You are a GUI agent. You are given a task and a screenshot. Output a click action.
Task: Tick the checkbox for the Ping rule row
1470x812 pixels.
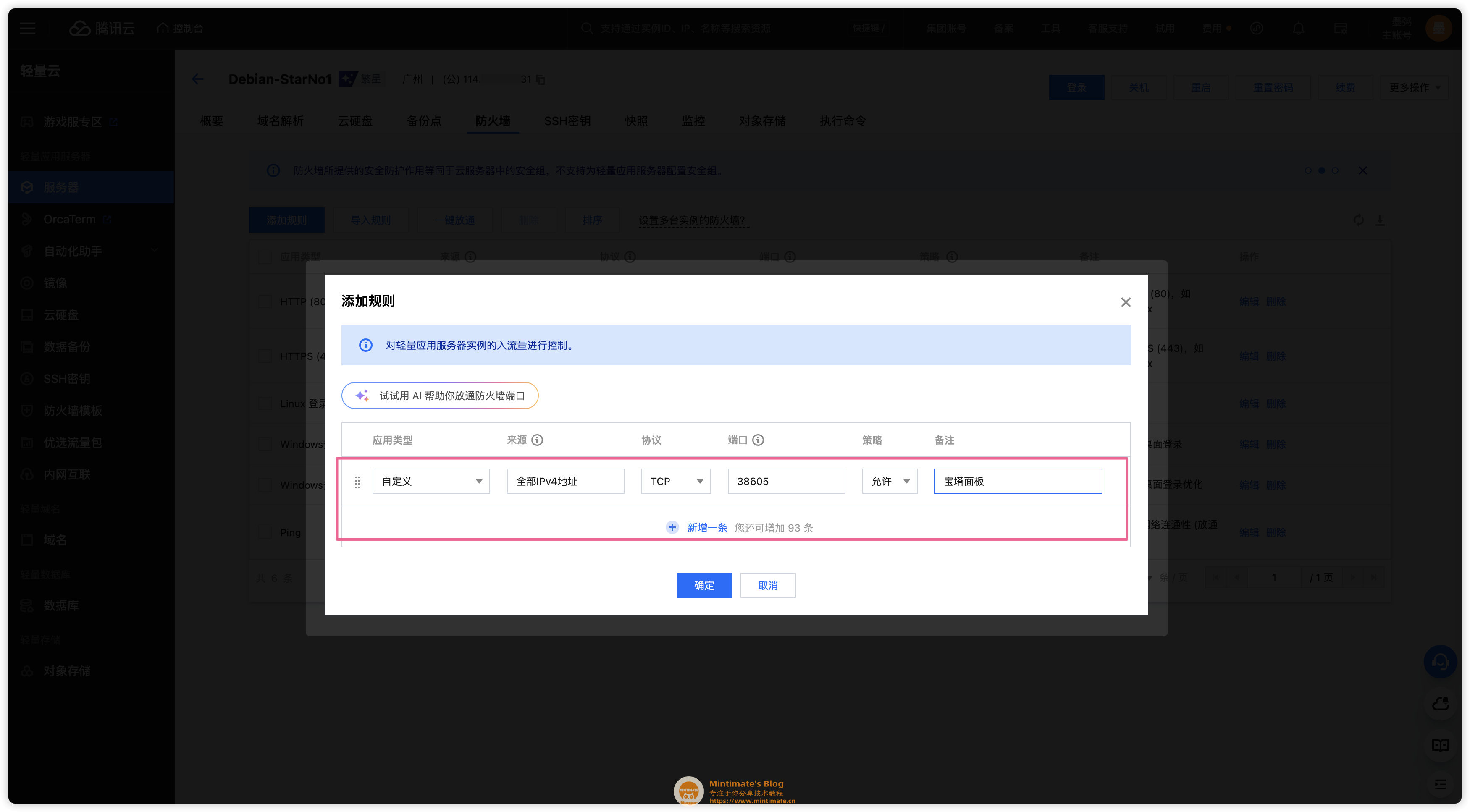point(265,532)
